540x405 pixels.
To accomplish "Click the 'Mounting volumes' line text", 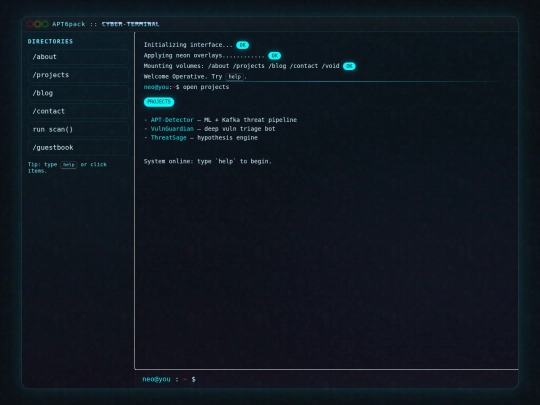I will click(241, 66).
